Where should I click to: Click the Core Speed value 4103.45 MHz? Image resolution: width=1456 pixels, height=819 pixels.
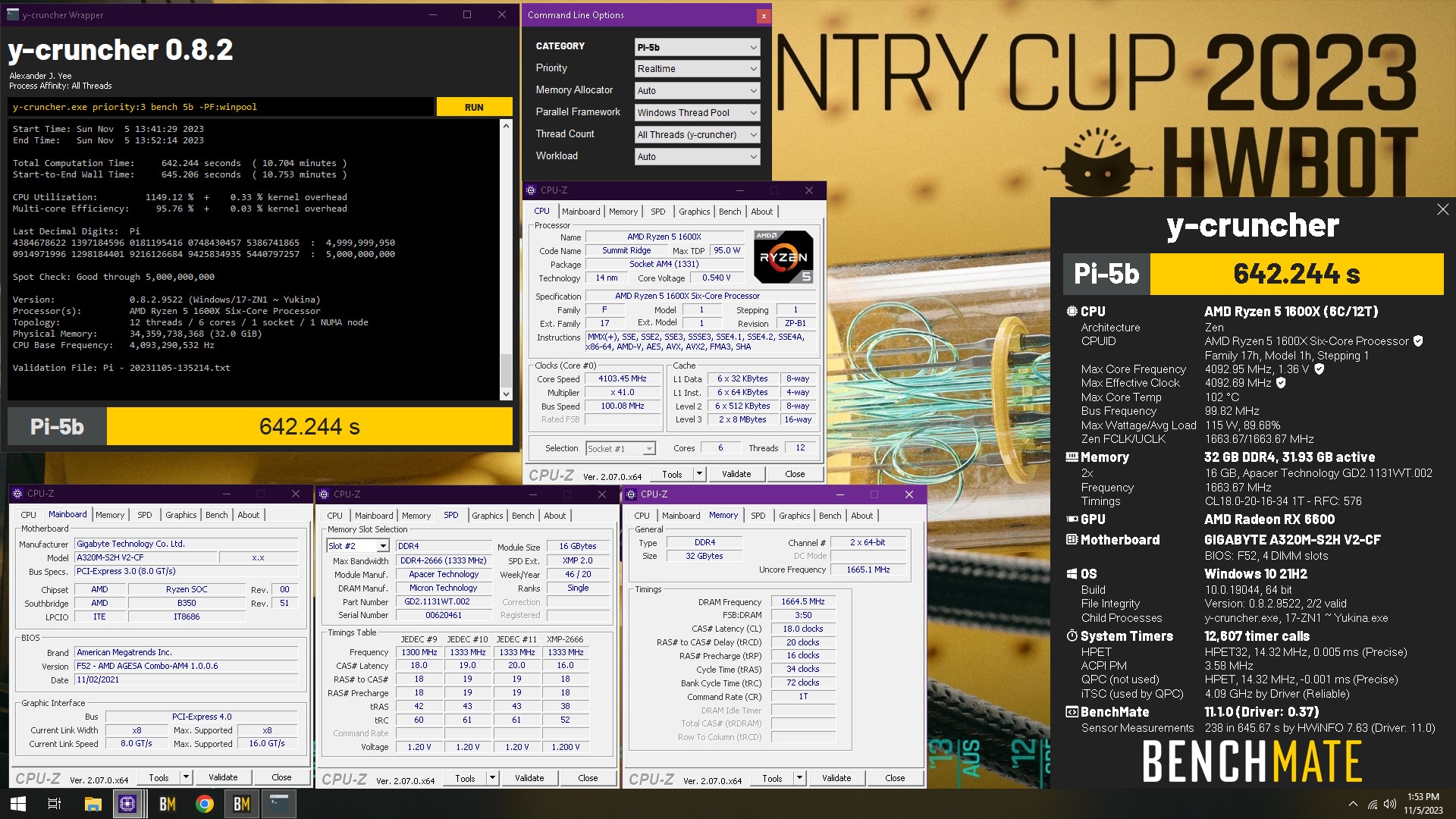[x=623, y=378]
